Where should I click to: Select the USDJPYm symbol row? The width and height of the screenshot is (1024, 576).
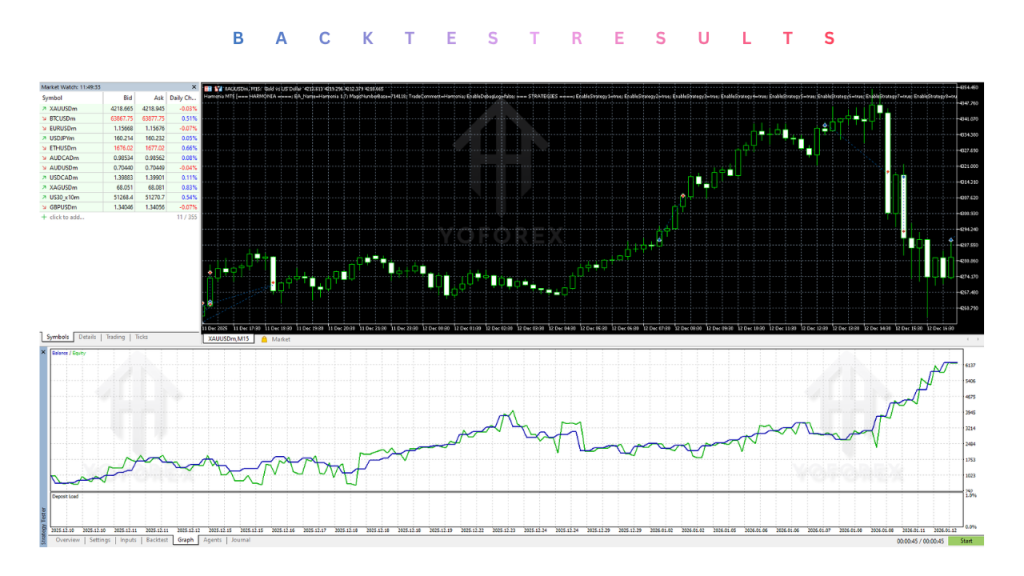120,138
